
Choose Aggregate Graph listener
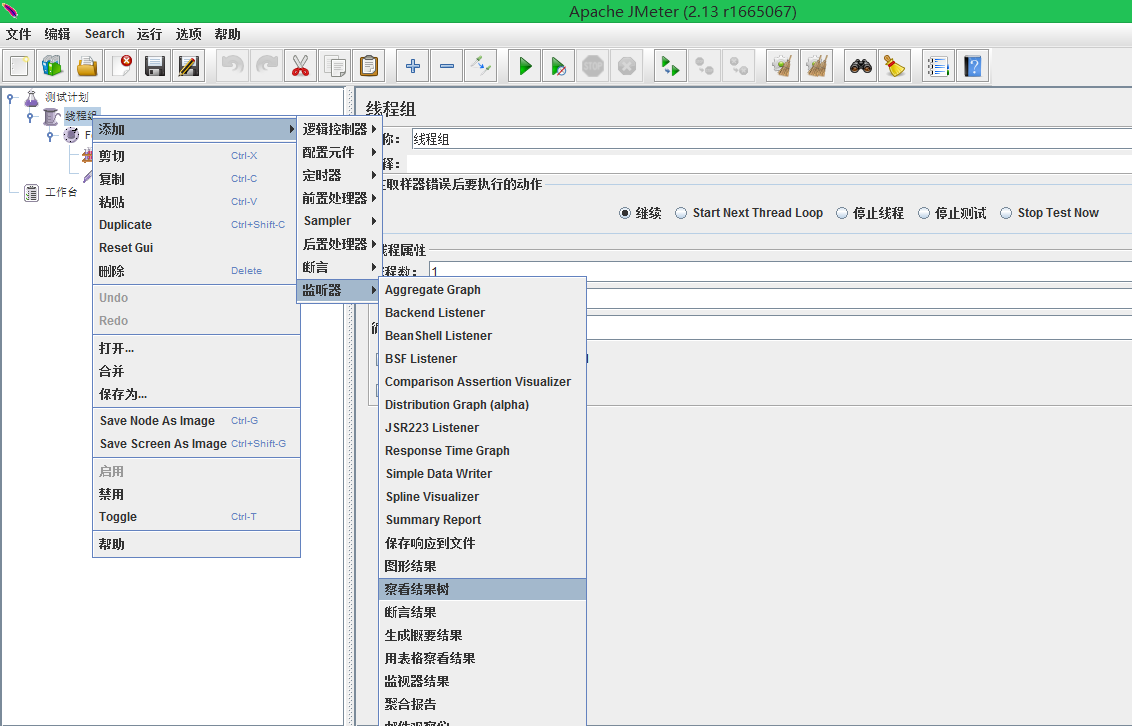point(482,289)
